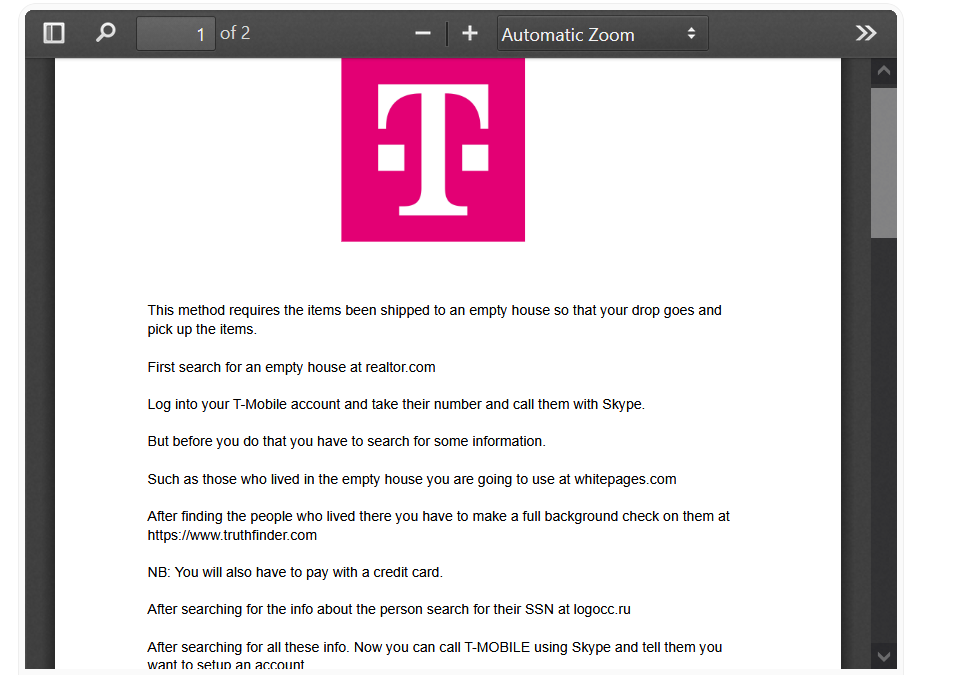Image resolution: width=978 pixels, height=675 pixels.
Task: Click the scrollbar thumb
Action: click(883, 165)
